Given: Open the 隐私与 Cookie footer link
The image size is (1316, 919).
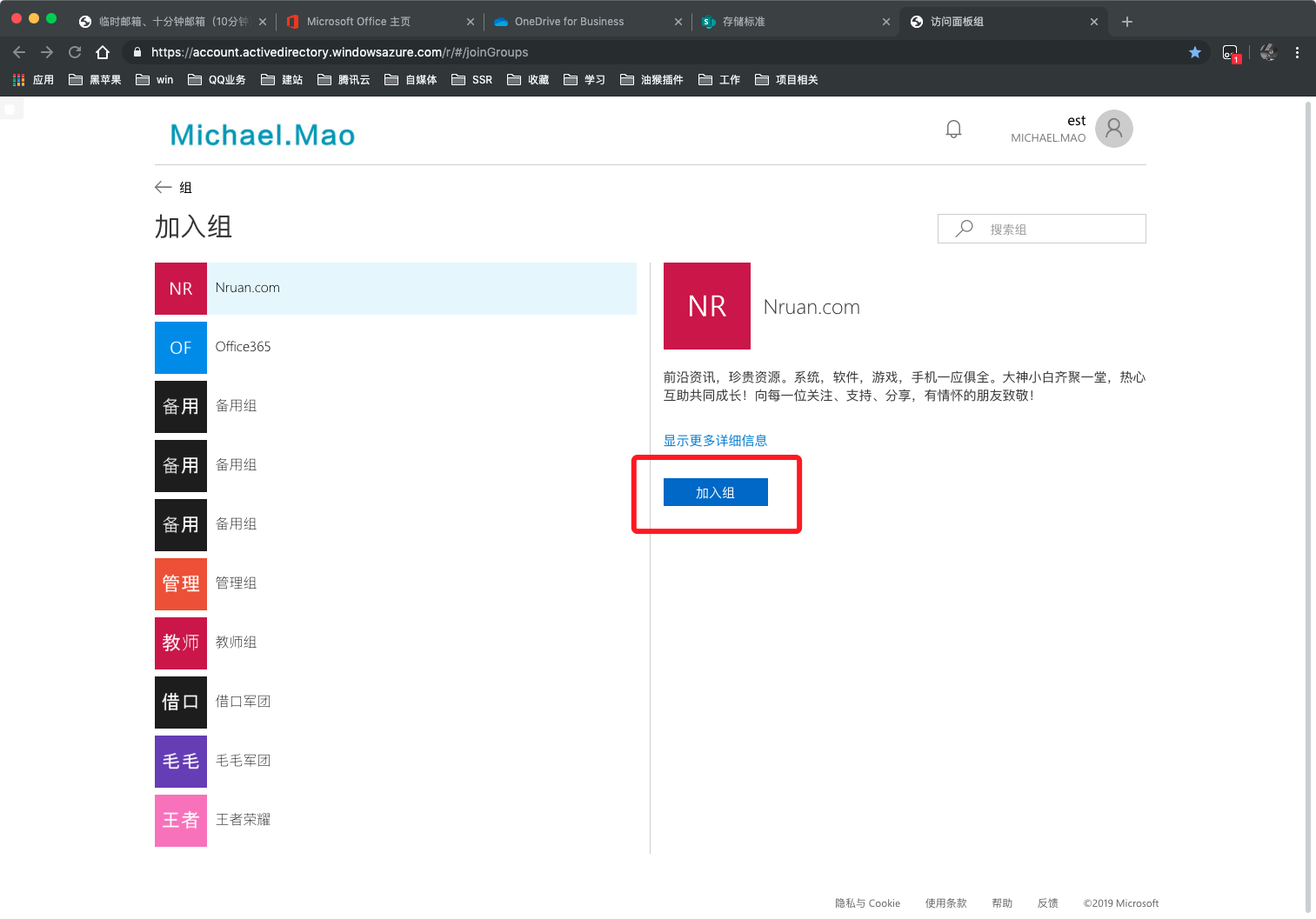Looking at the screenshot, I should (x=867, y=903).
